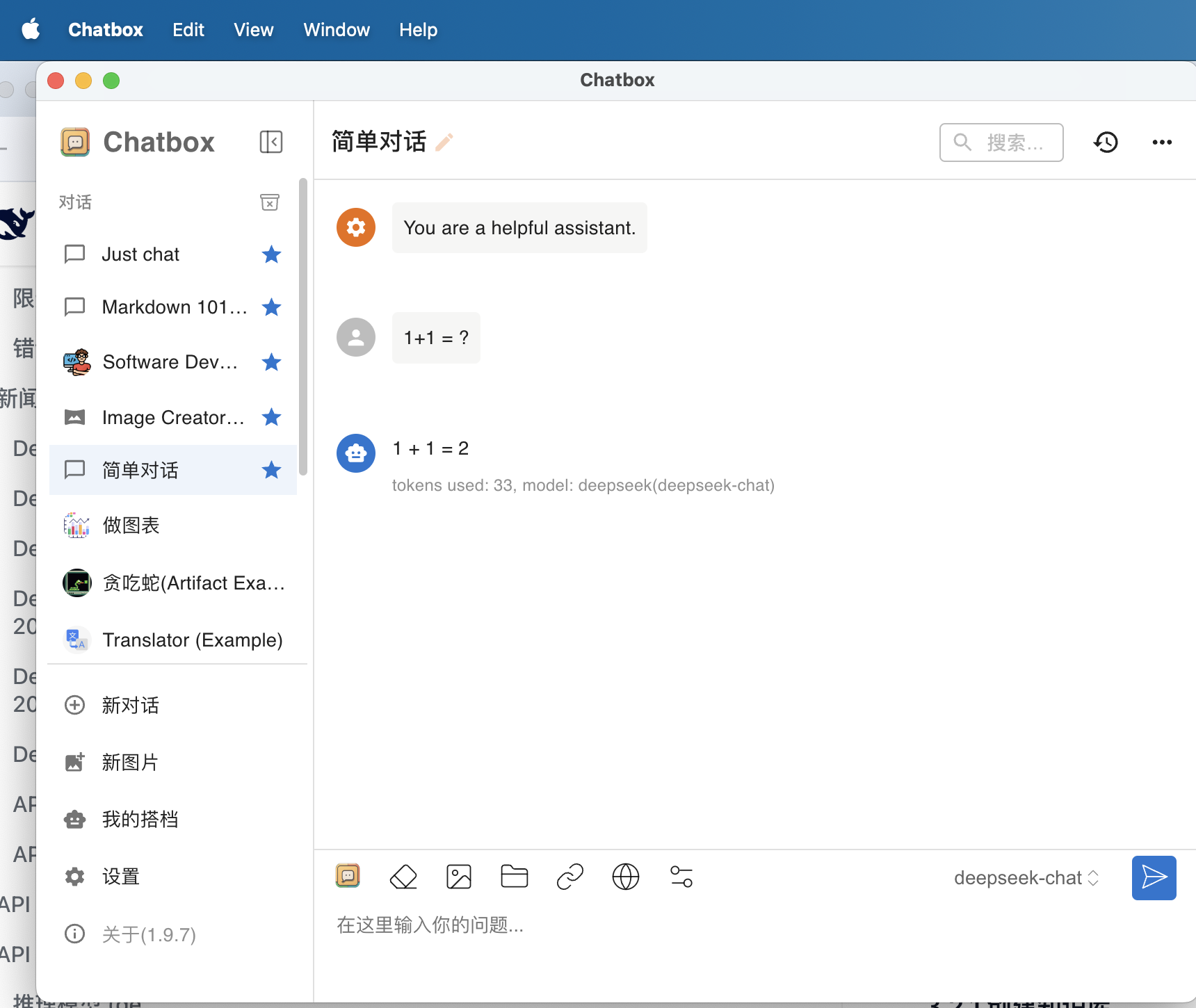Click the sidebar conversation list scrollbar

302,327
